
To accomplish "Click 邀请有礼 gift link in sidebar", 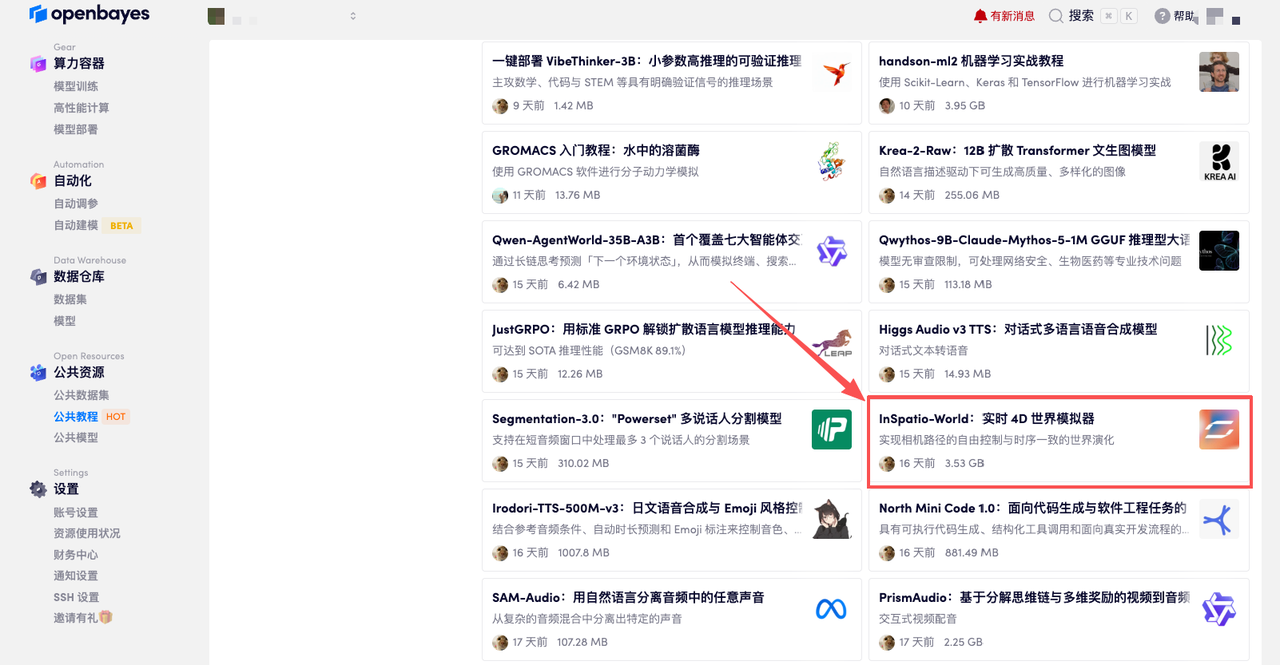I will (83, 618).
